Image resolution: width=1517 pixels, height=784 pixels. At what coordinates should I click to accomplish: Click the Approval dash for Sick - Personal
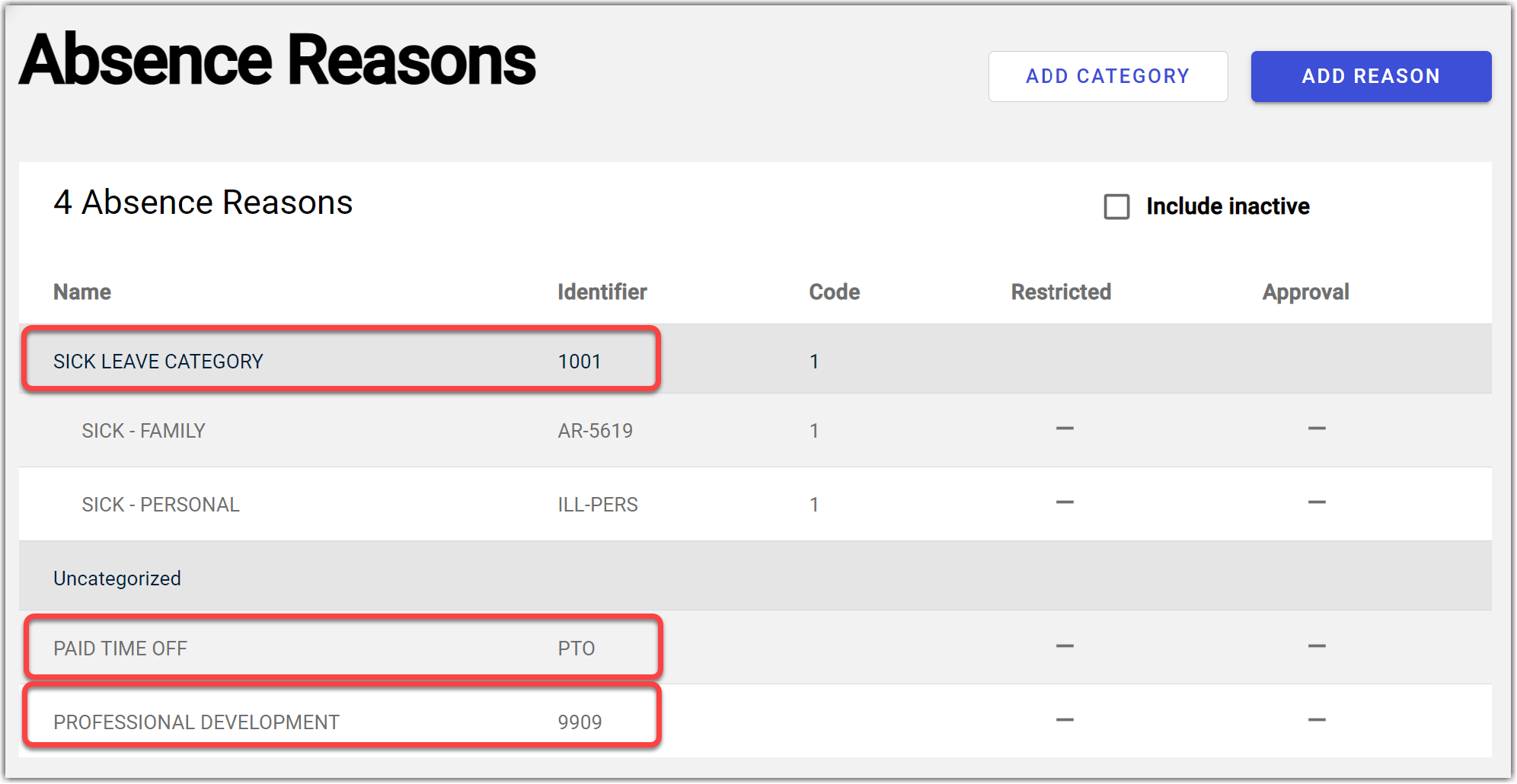point(1317,503)
